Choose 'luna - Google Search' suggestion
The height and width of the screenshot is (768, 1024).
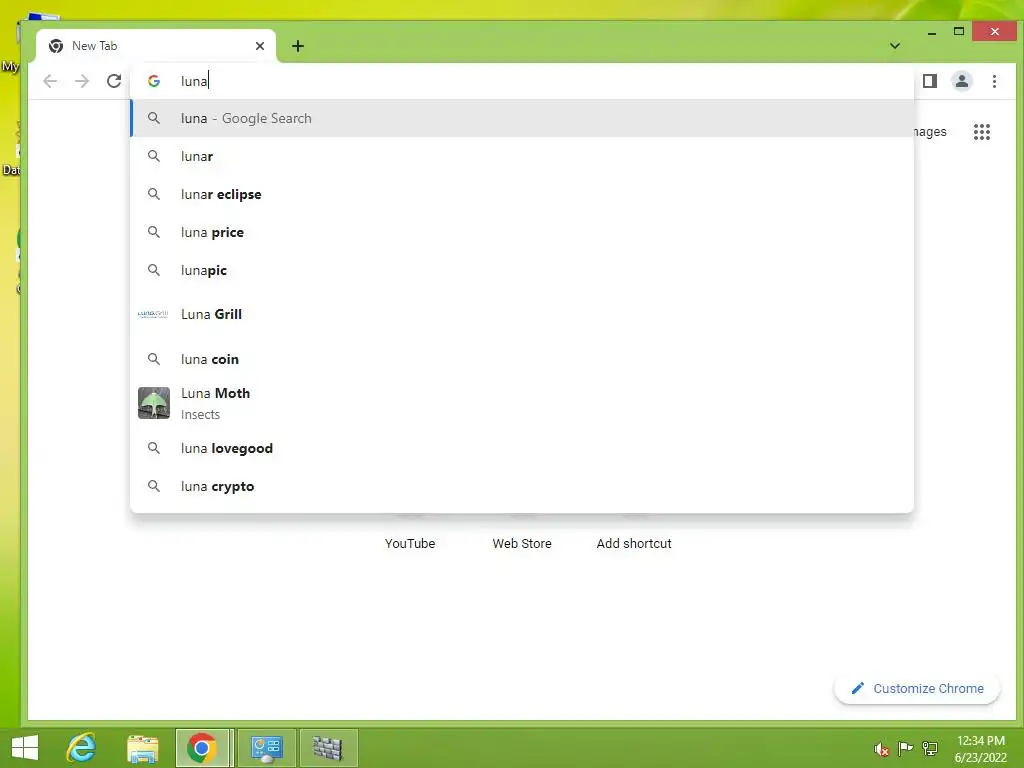click(x=522, y=118)
